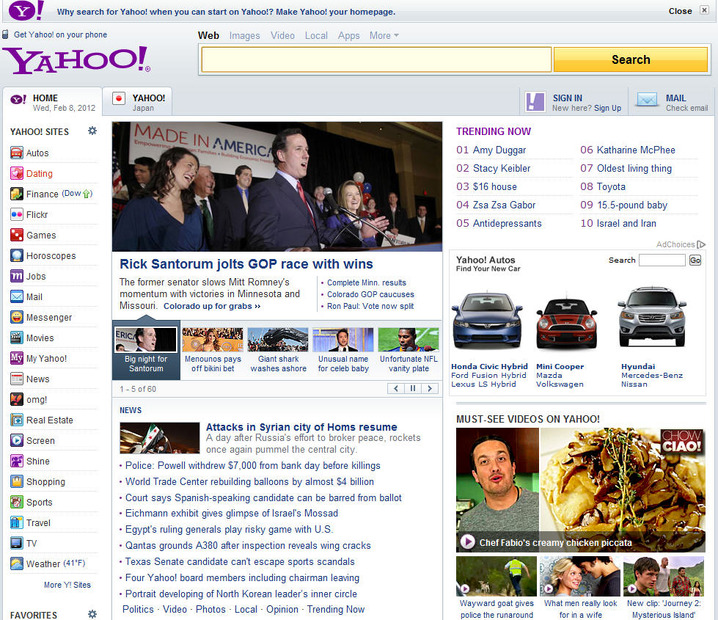Click the Politics link under News
The image size is (718, 620).
coord(138,609)
